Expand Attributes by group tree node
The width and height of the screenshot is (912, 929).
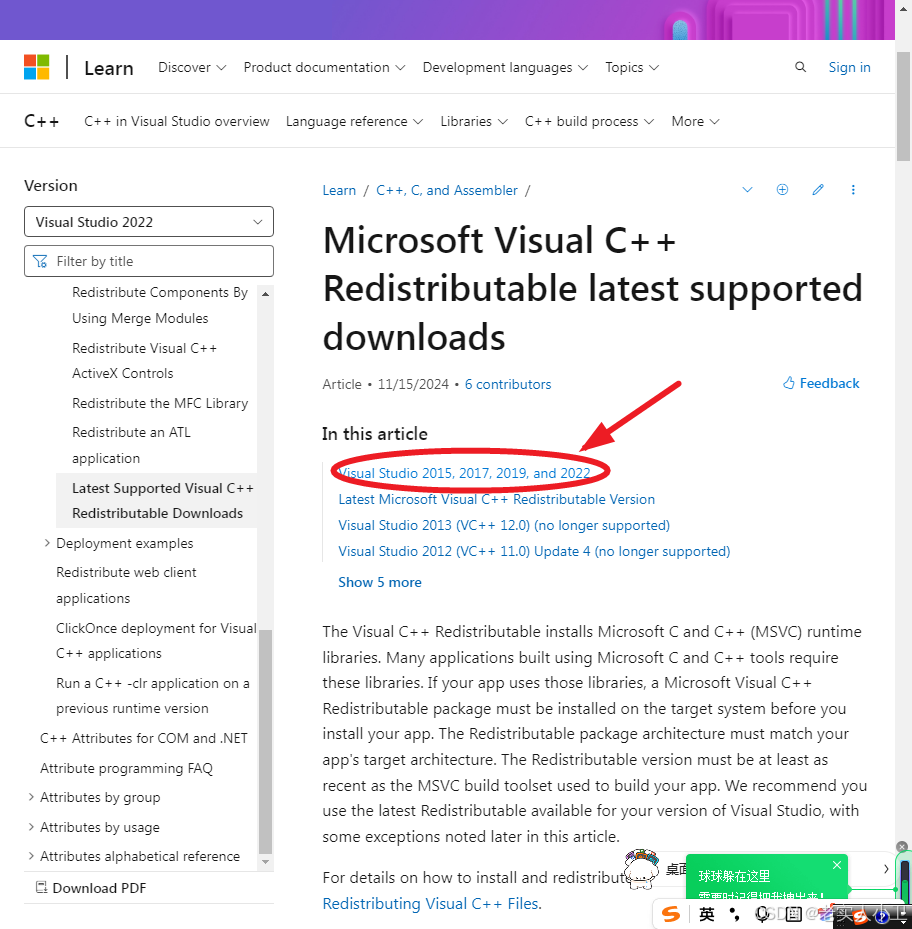click(31, 797)
